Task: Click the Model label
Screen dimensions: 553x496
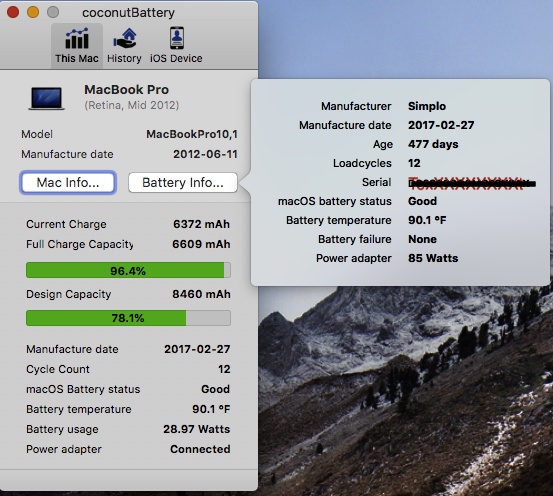Action: point(37,134)
